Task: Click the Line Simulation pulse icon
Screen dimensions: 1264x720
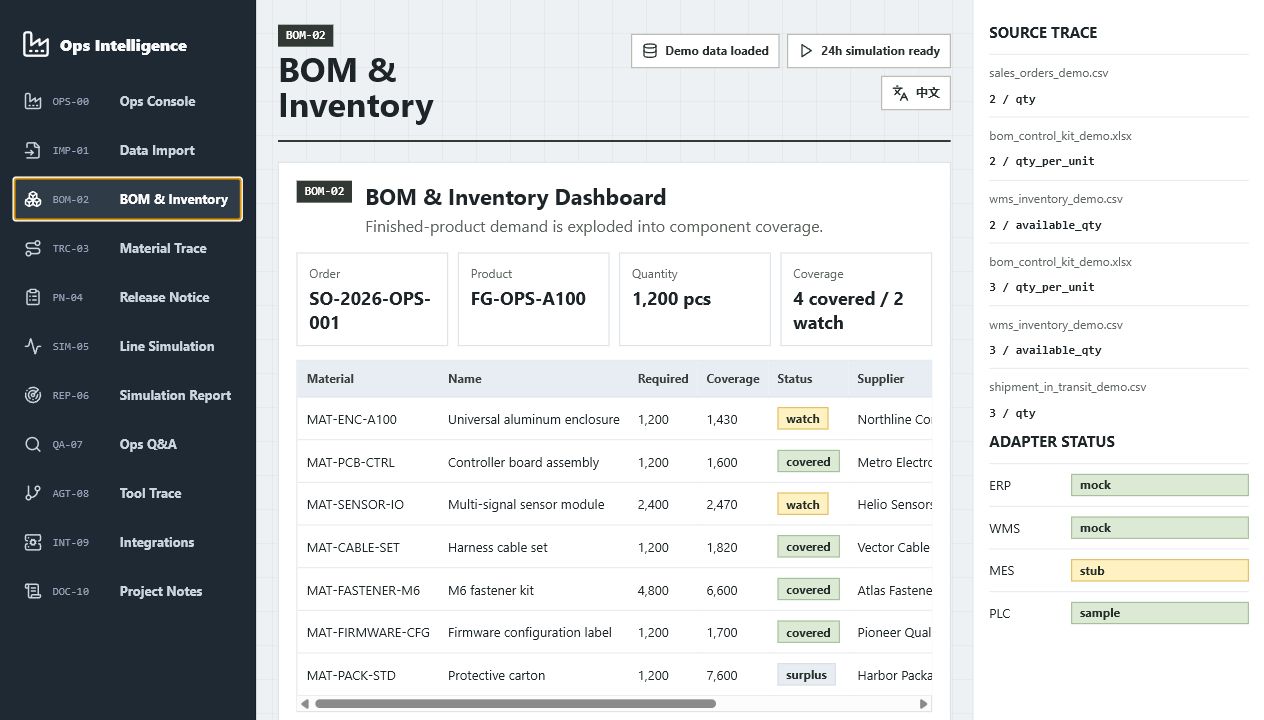Action: click(33, 346)
